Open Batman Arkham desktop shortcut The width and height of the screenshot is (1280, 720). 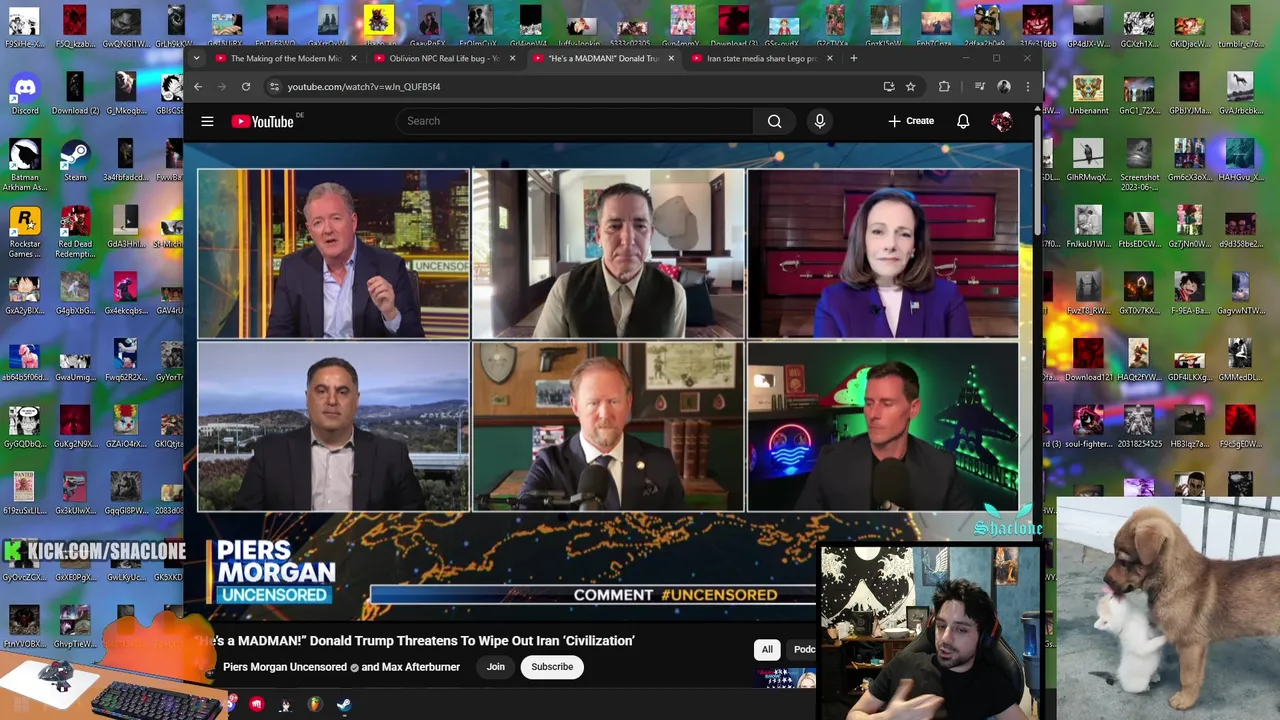coord(25,165)
